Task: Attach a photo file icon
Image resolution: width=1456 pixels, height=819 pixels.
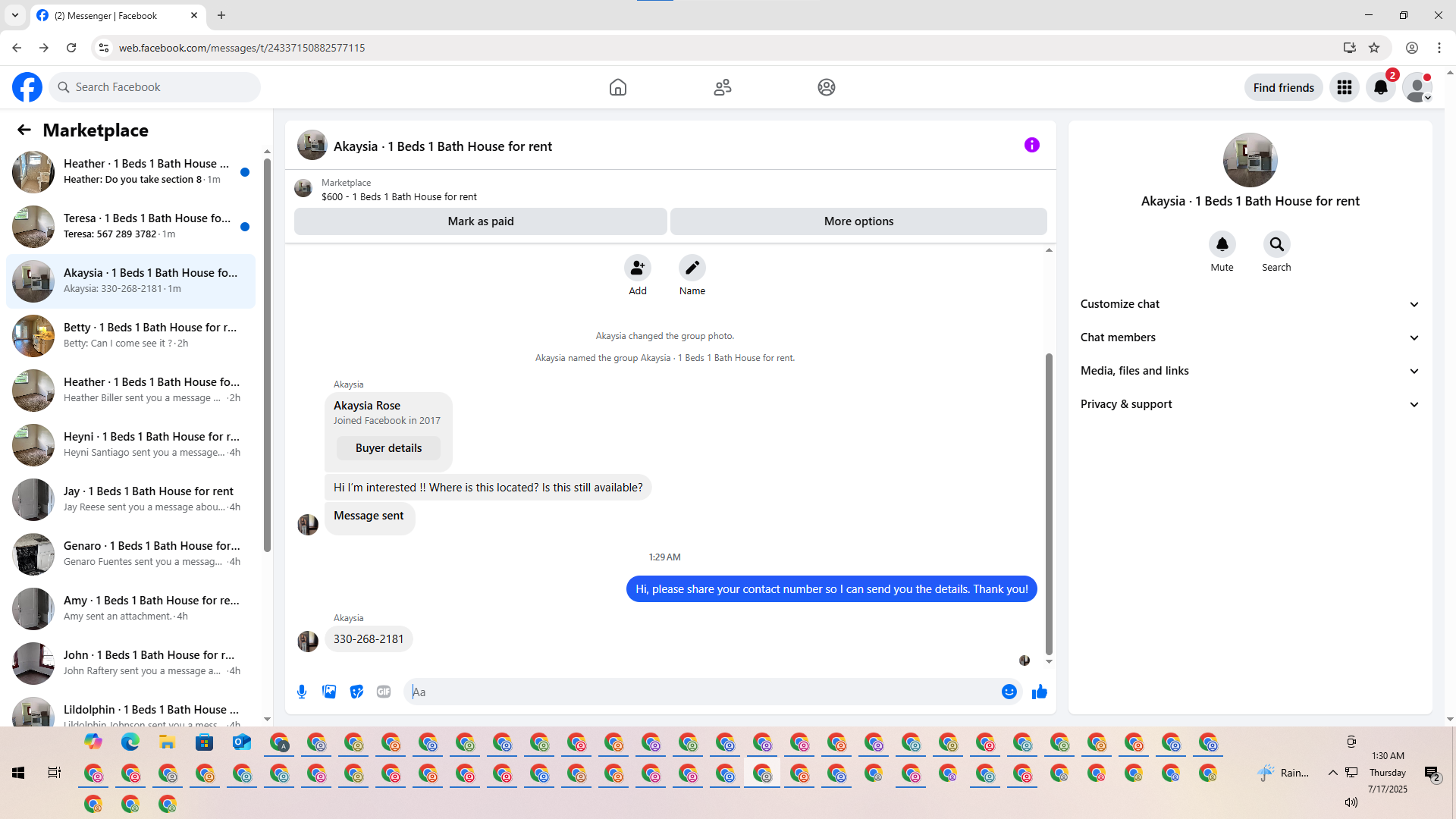Action: [x=329, y=692]
